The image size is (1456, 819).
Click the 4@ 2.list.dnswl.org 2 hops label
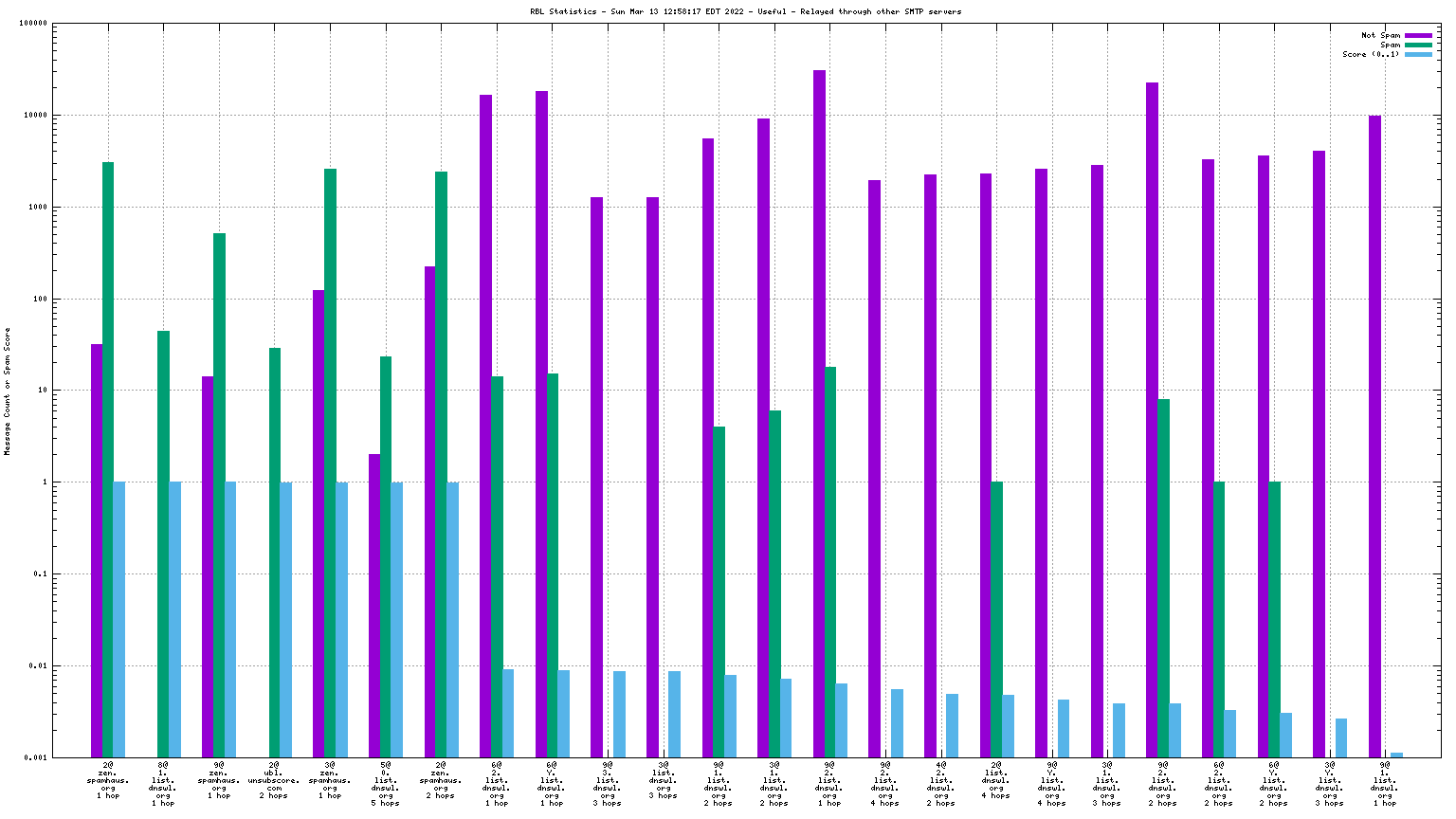click(x=940, y=783)
